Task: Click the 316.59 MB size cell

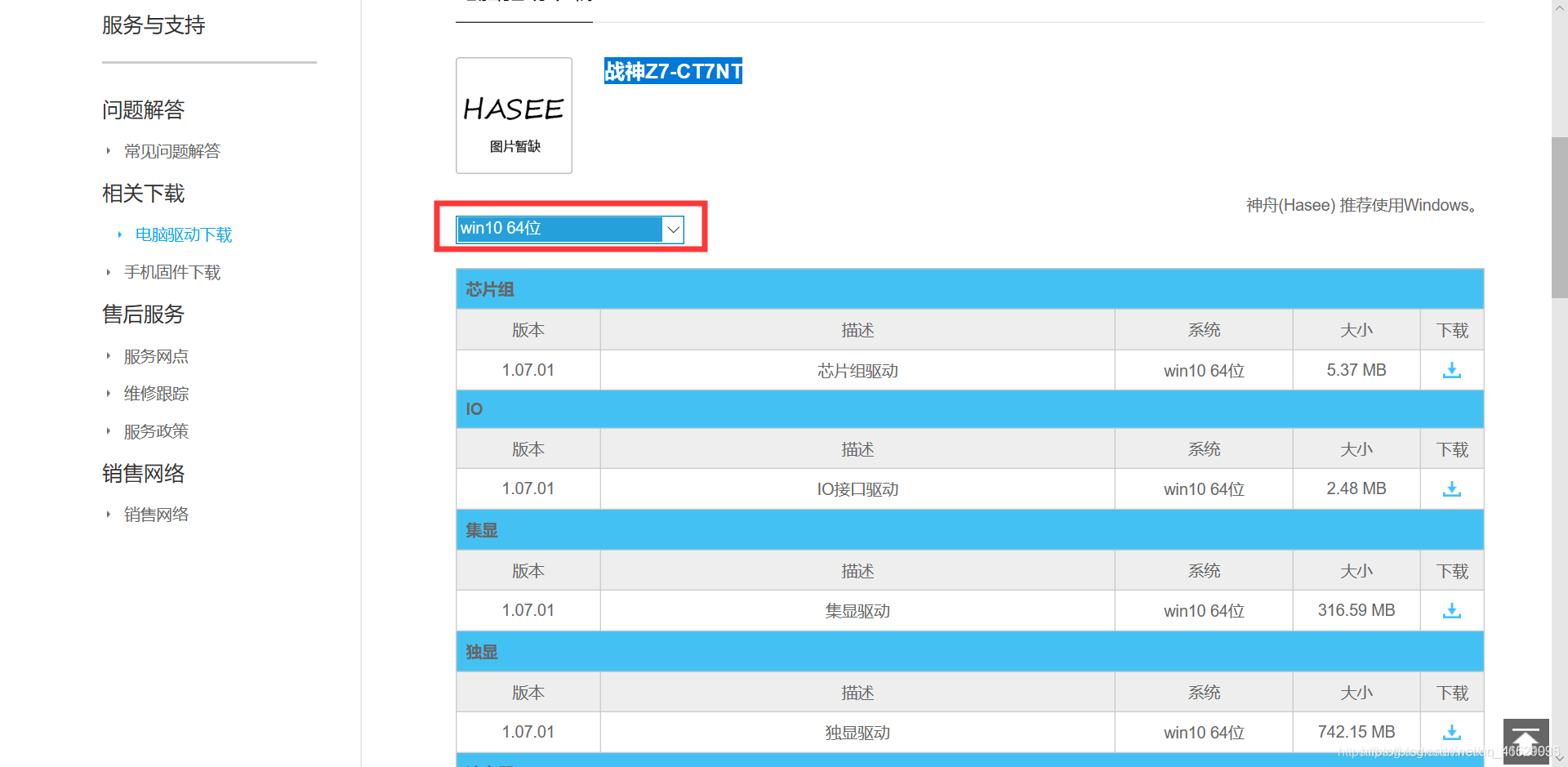Action: (x=1356, y=610)
